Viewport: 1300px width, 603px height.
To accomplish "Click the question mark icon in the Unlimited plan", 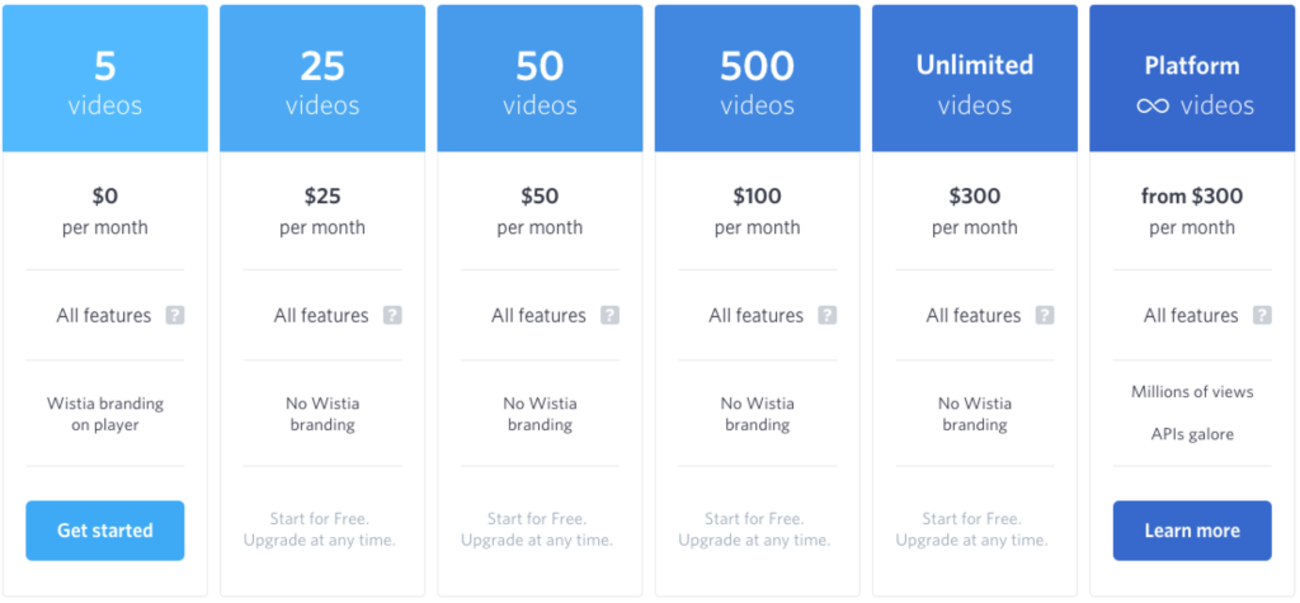I will pos(1045,315).
